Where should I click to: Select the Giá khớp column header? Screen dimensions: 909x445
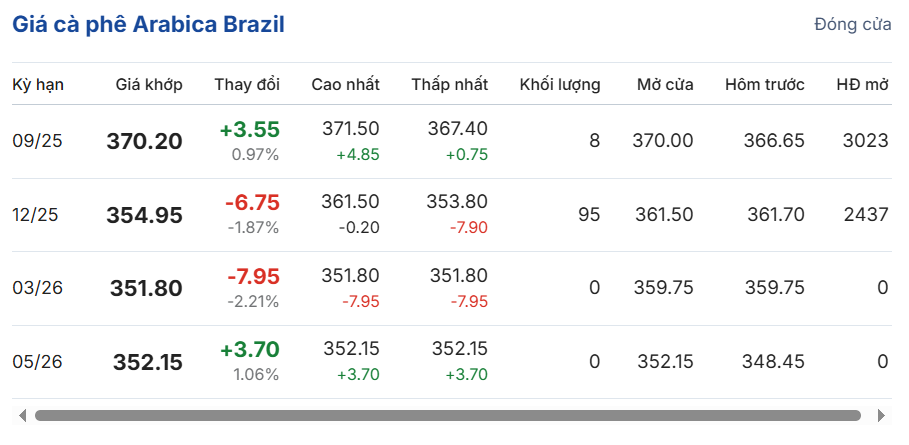tap(149, 85)
